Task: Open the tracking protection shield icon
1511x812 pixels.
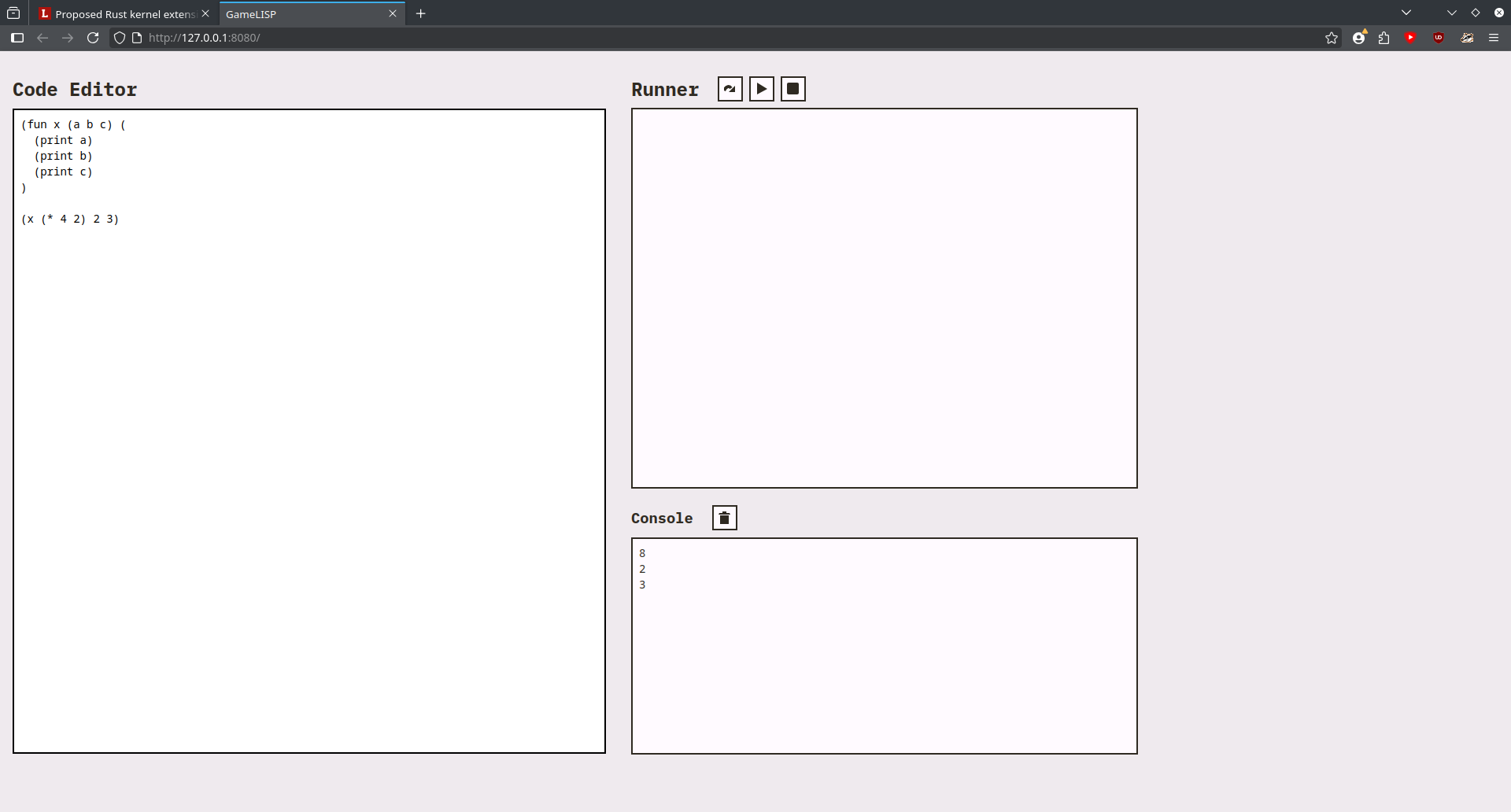Action: pos(120,38)
